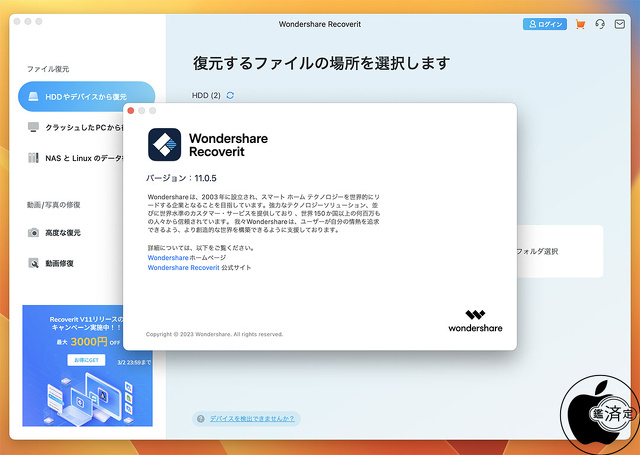
Task: Click the バージョン:11.0.5 version text
Action: tap(181, 178)
